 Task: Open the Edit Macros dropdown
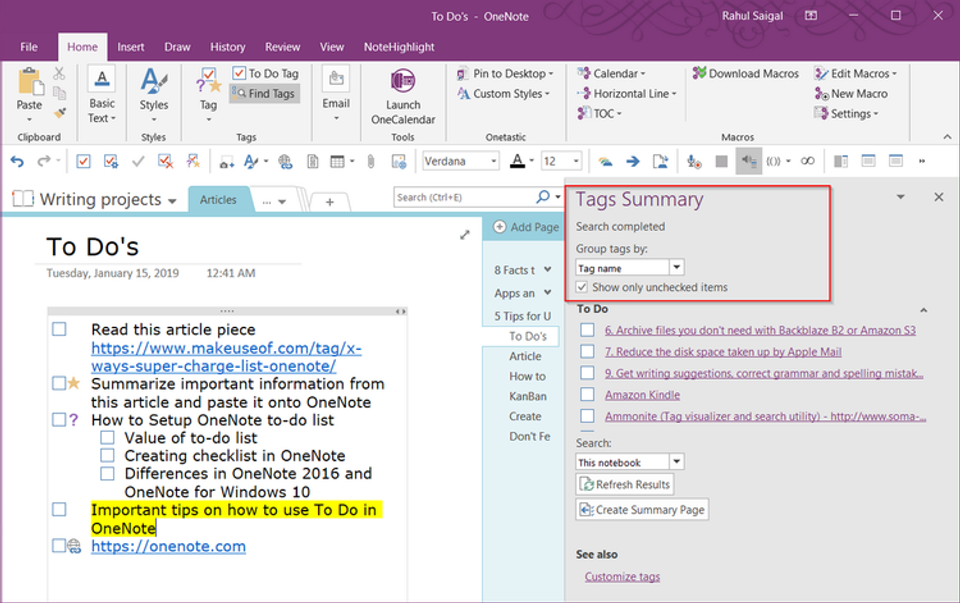tap(855, 73)
